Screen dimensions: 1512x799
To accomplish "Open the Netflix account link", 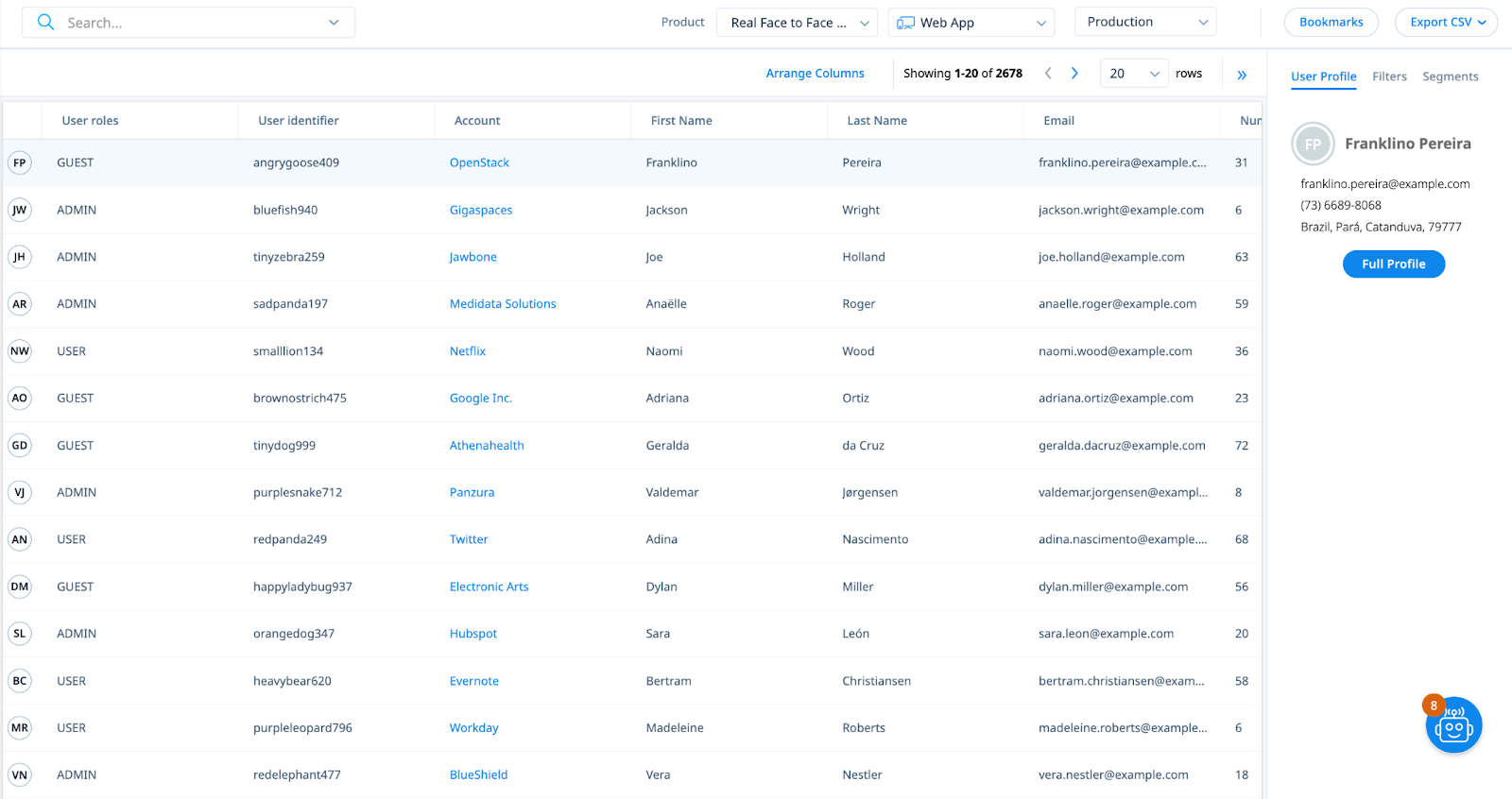I will click(x=468, y=351).
